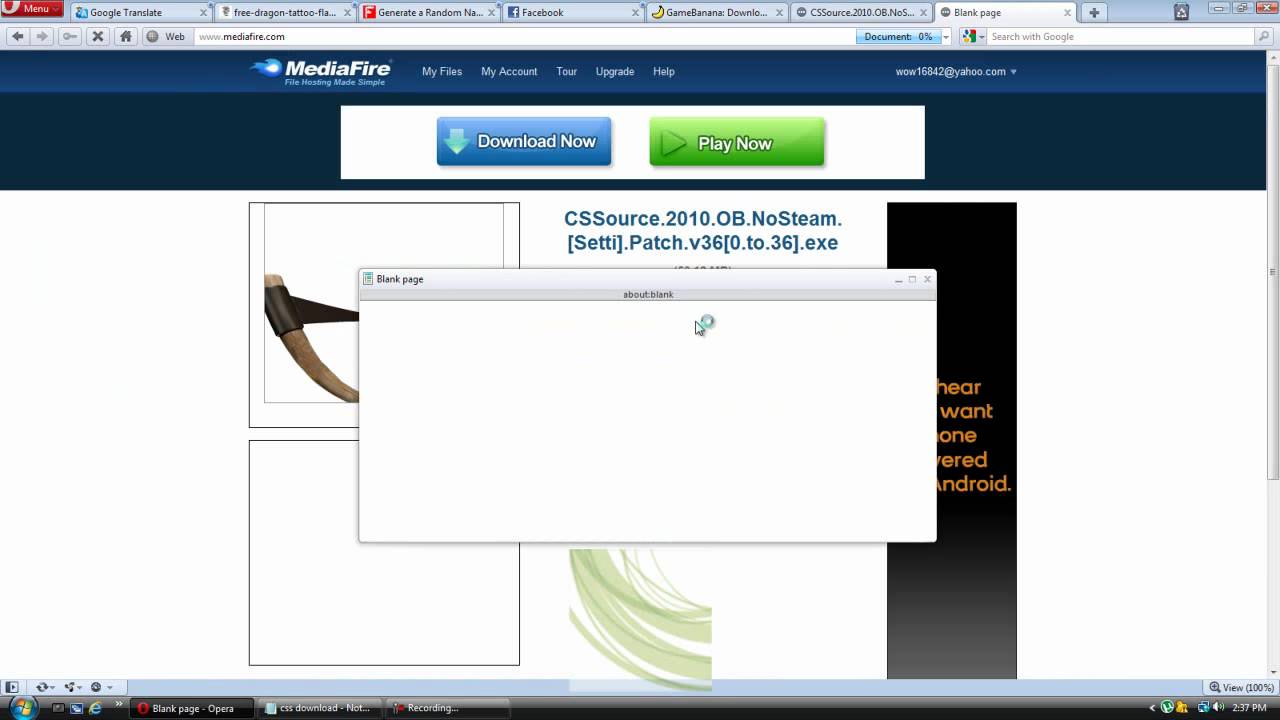Close the GameBanana tab
This screenshot has width=1280, height=720.
pos(778,13)
